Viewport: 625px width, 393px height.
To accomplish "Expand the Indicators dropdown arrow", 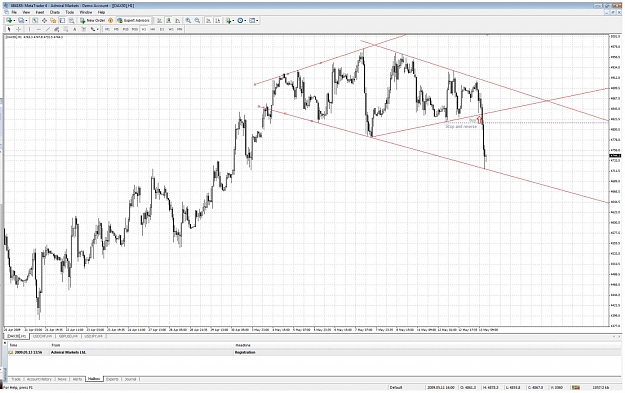I will [234, 20].
